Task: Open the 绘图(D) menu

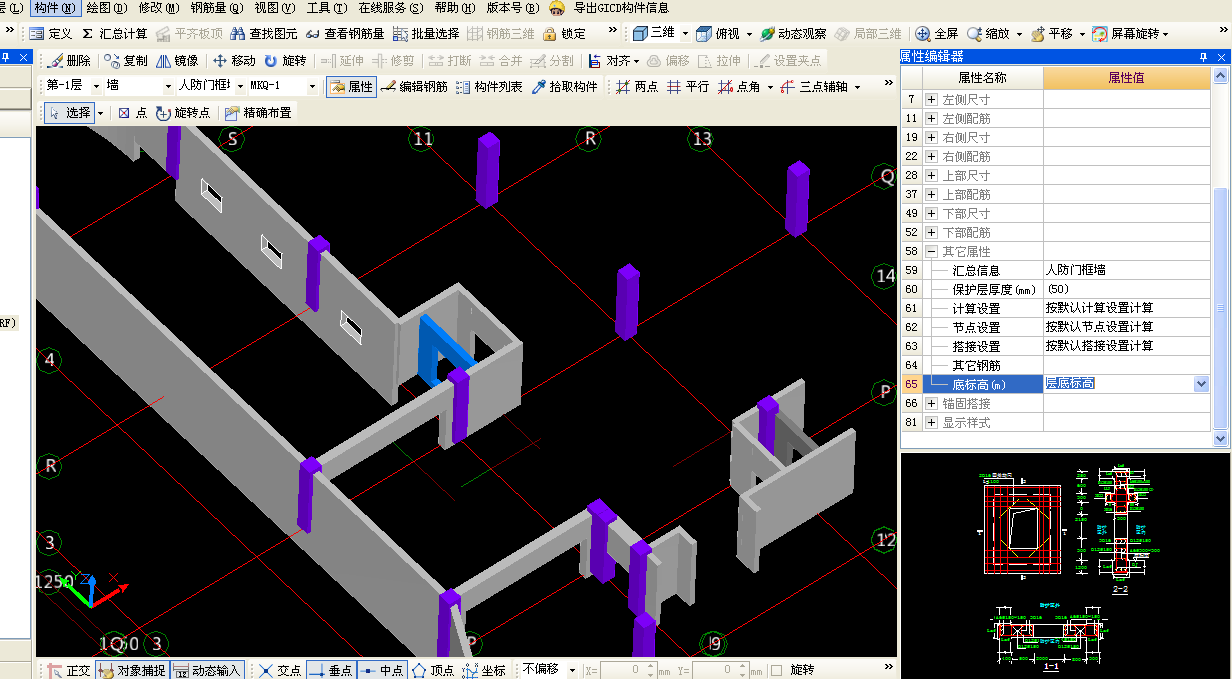Action: (x=107, y=8)
